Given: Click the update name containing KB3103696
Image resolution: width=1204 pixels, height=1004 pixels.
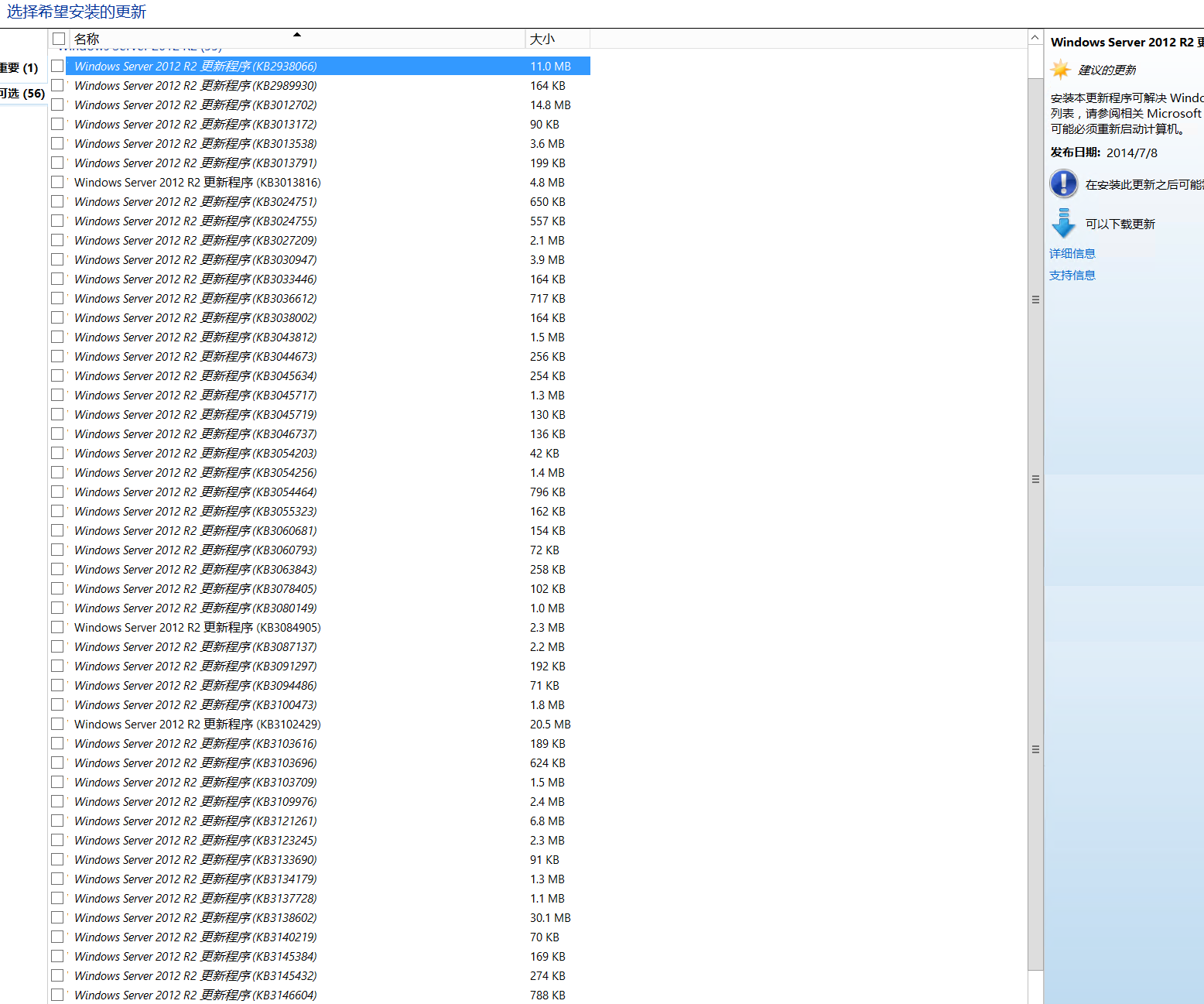Looking at the screenshot, I should 196,762.
